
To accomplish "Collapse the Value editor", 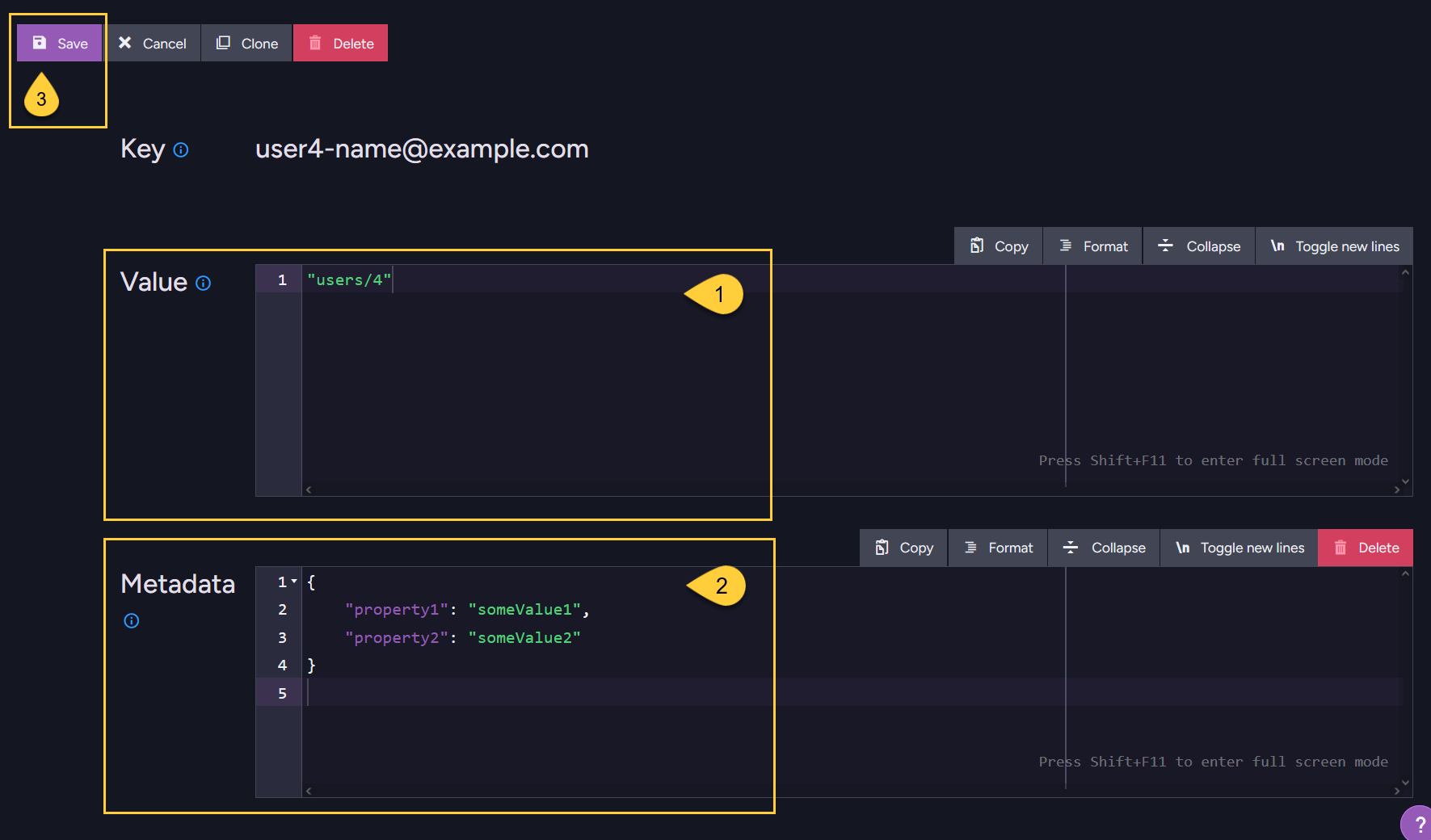I will tap(1199, 246).
